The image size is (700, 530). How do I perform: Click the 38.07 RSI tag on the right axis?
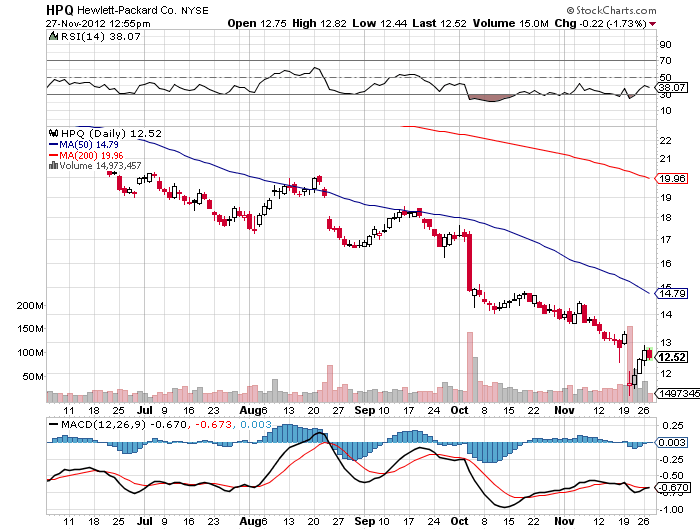(x=672, y=88)
